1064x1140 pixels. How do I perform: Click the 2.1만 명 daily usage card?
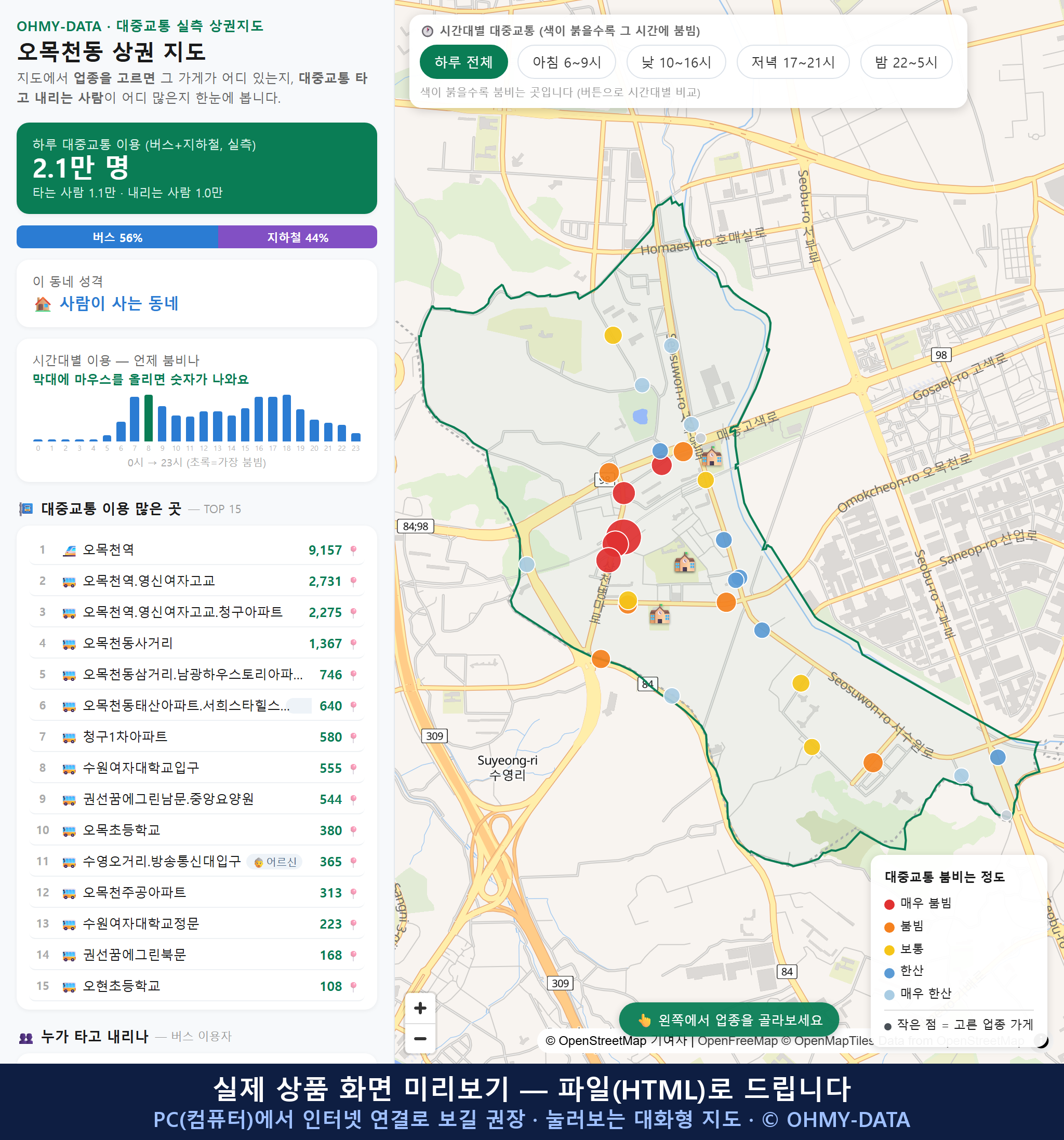tap(197, 168)
